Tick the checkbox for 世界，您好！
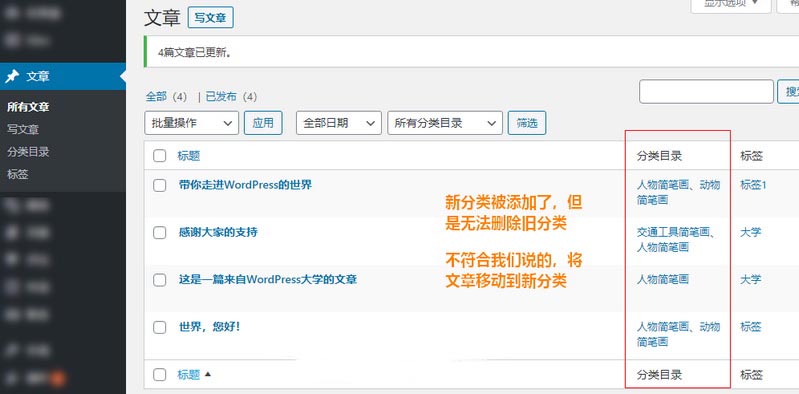799x394 pixels. (x=159, y=327)
